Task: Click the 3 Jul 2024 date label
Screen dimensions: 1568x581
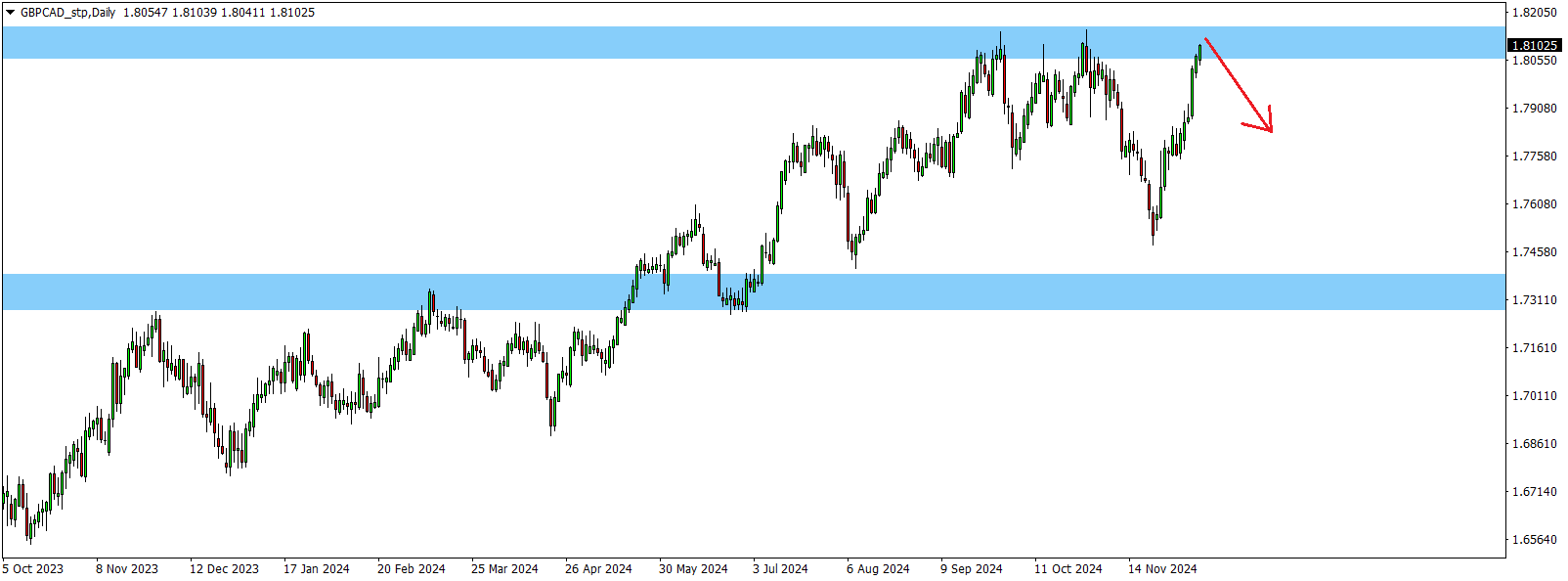Action: click(780, 569)
